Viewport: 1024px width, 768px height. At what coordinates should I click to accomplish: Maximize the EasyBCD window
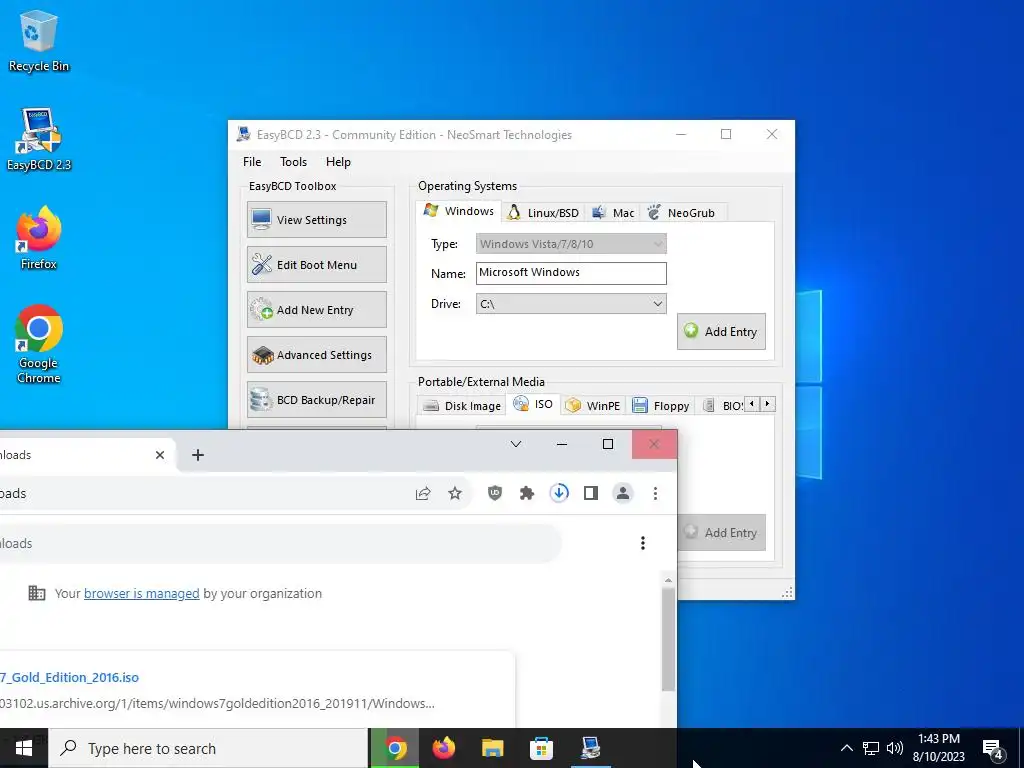(x=726, y=135)
